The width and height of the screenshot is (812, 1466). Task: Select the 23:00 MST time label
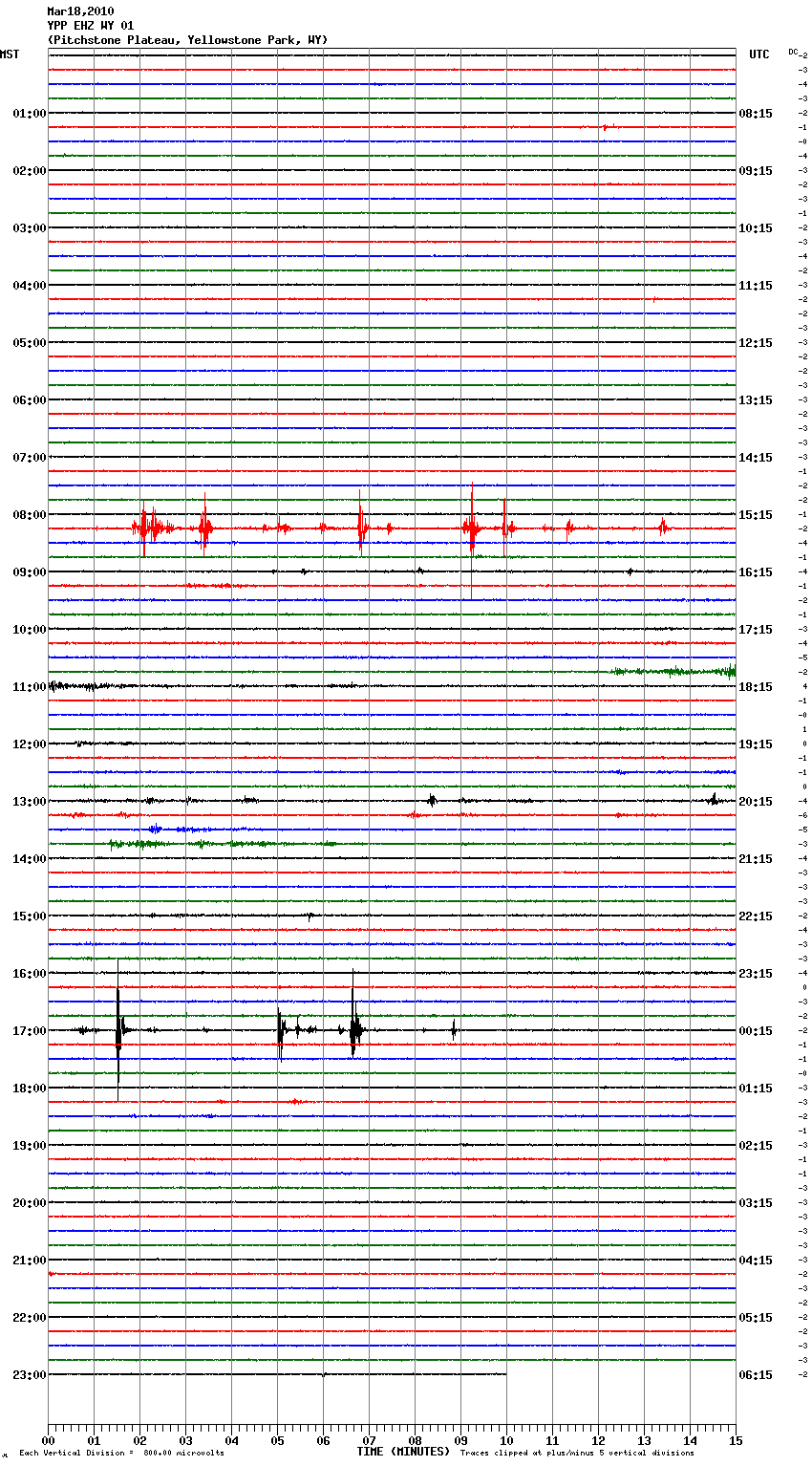(29, 1375)
